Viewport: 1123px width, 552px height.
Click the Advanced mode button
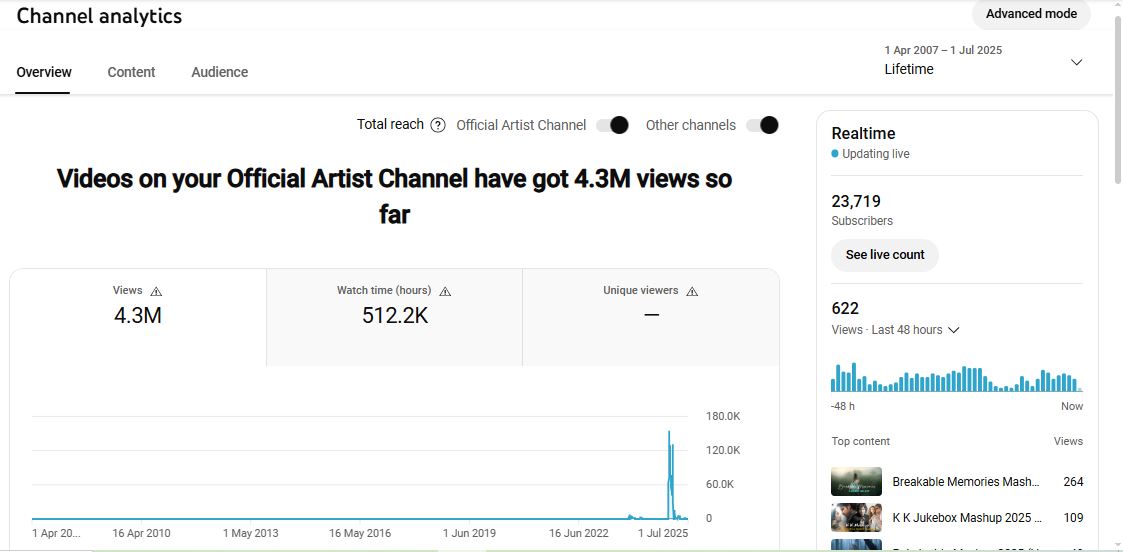1031,14
